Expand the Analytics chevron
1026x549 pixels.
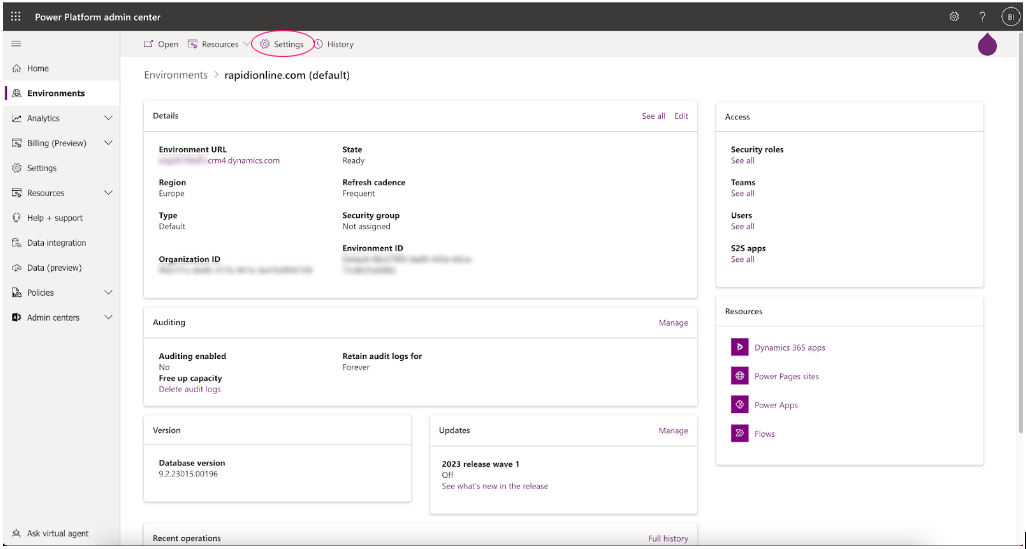coord(109,118)
